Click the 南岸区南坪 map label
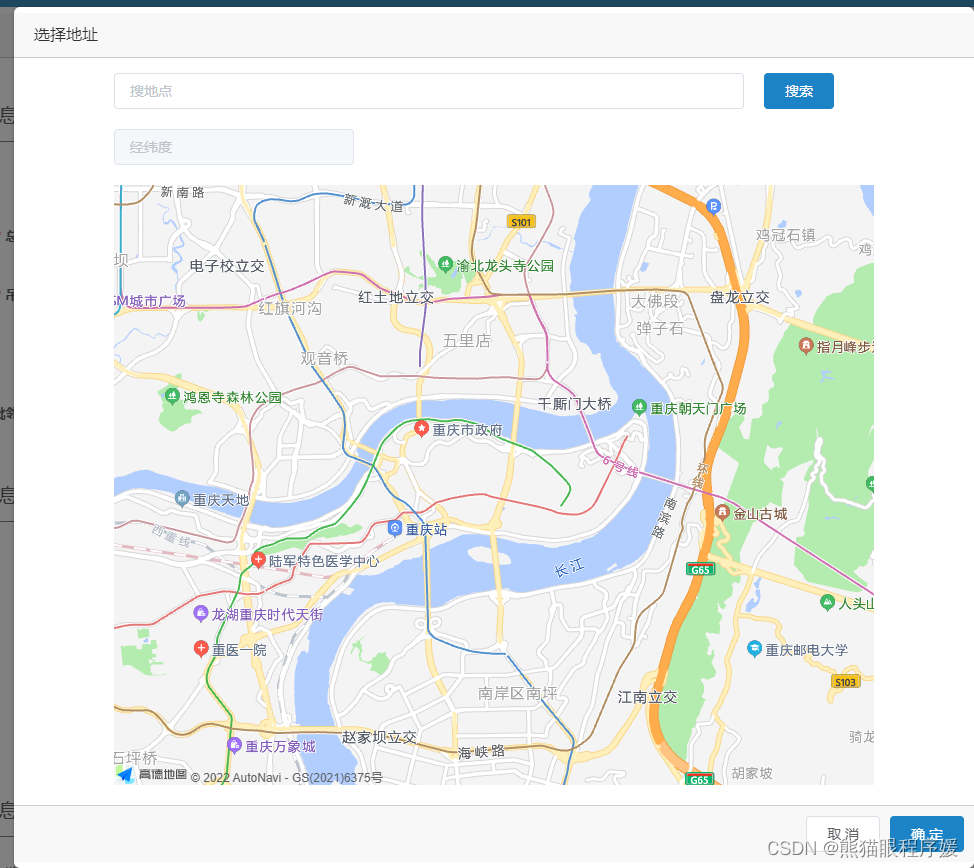 coord(517,693)
